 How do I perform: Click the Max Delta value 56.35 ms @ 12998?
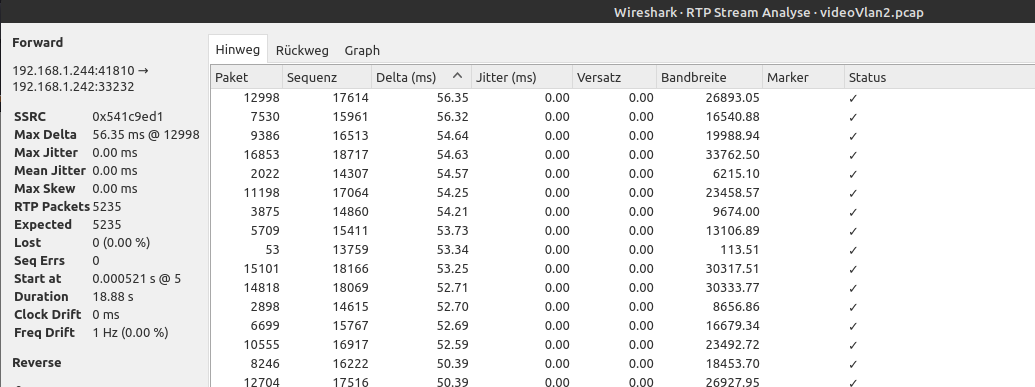coord(146,135)
